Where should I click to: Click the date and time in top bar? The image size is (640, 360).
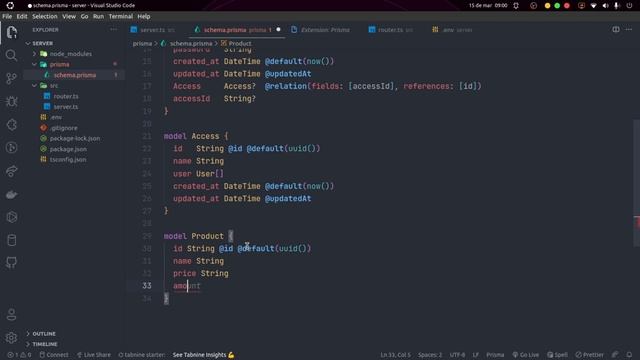pyautogui.click(x=488, y=5)
